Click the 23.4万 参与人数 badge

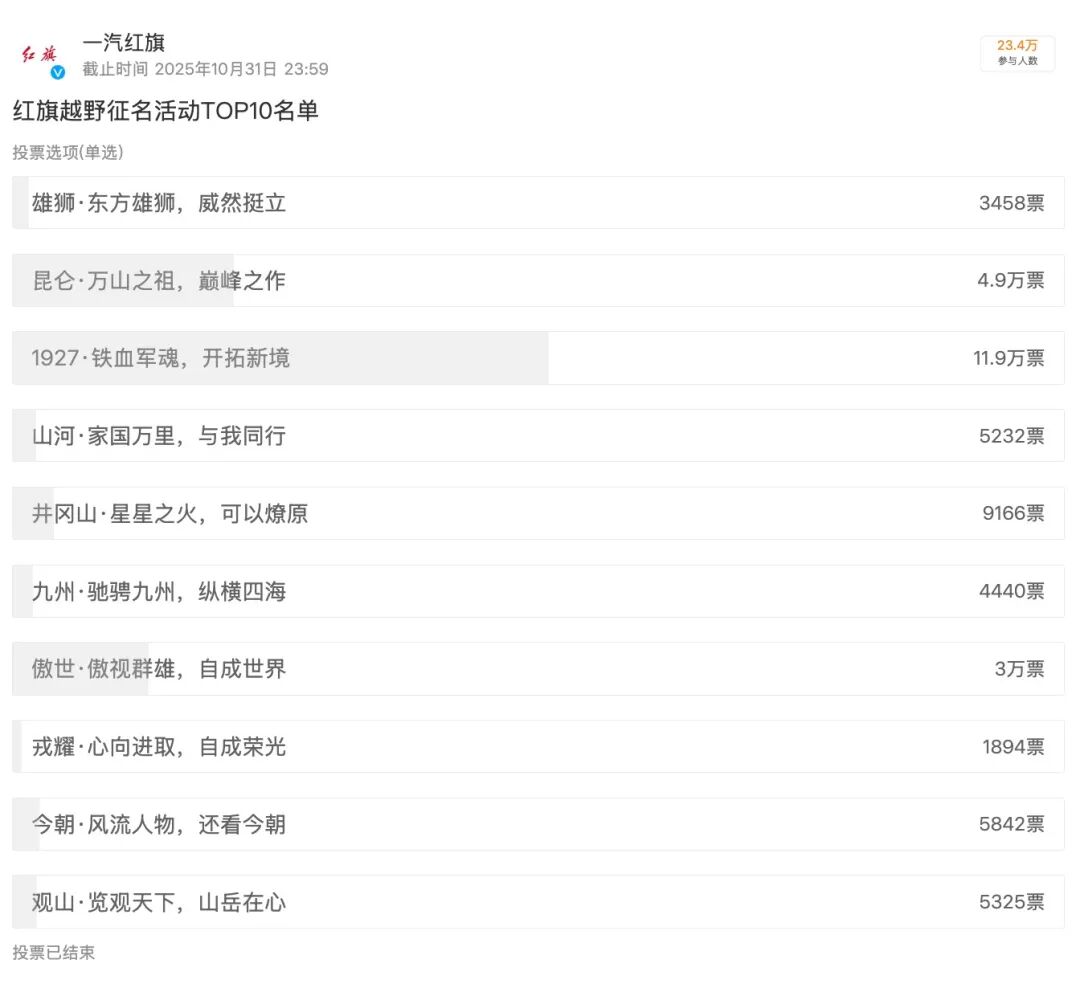[x=1017, y=53]
